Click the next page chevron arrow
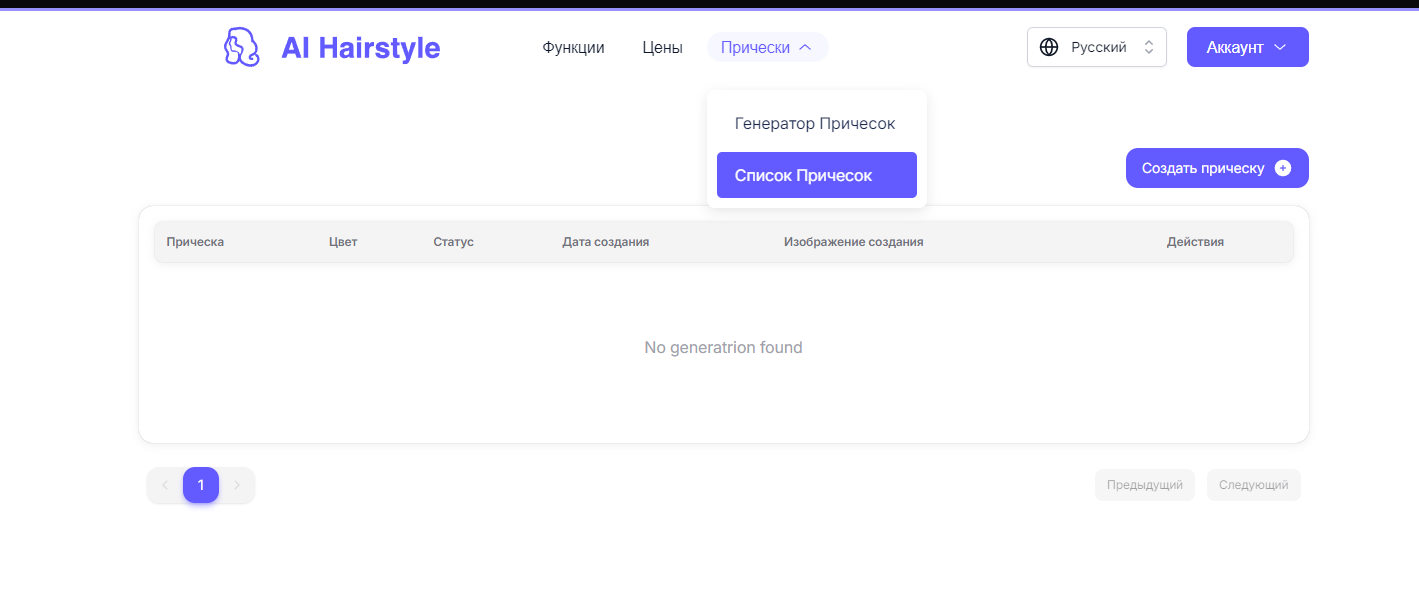Image resolution: width=1419 pixels, height=604 pixels. [x=237, y=485]
